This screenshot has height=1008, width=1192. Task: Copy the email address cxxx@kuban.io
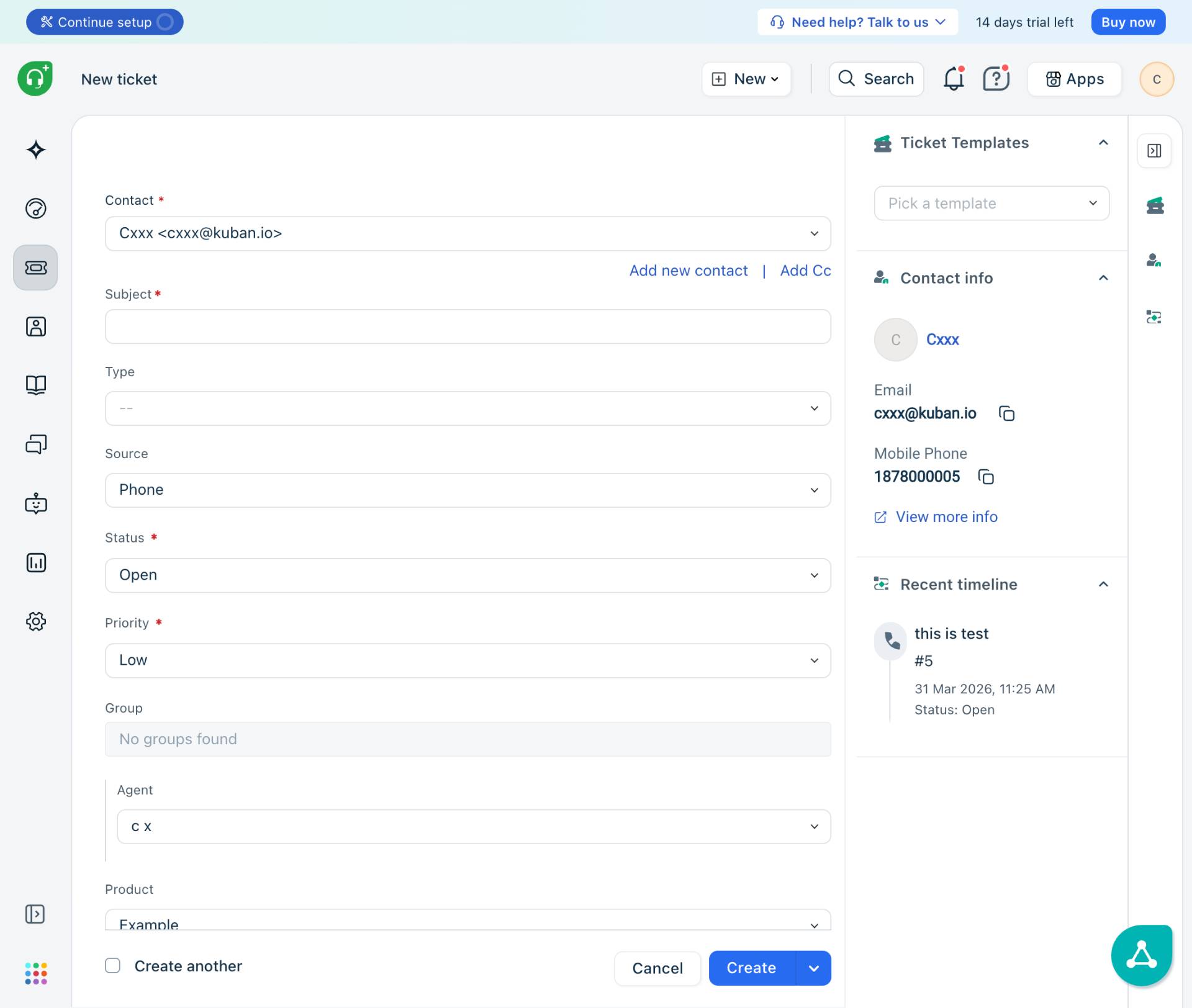(1006, 413)
